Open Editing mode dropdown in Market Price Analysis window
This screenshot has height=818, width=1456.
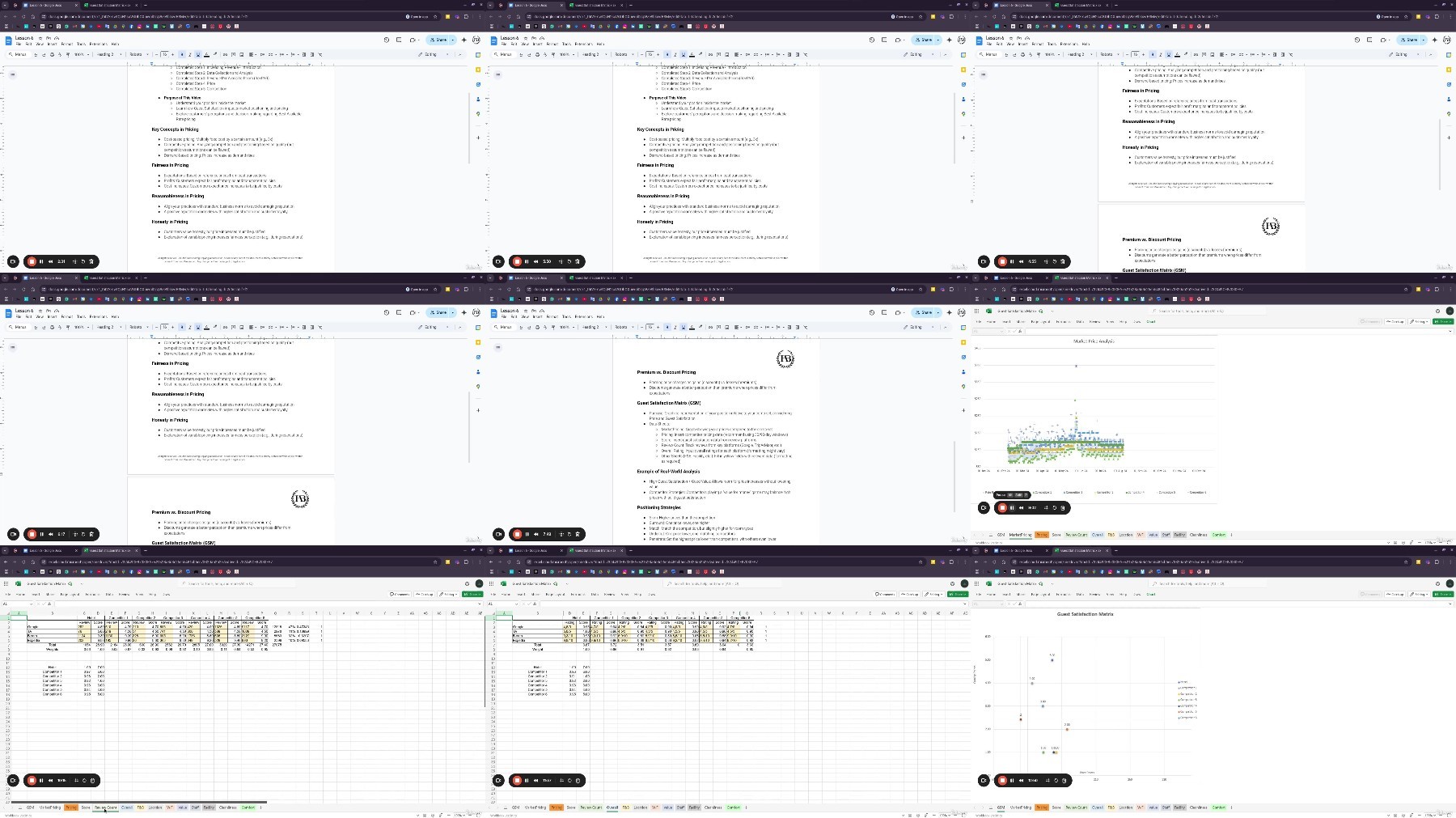1418,321
